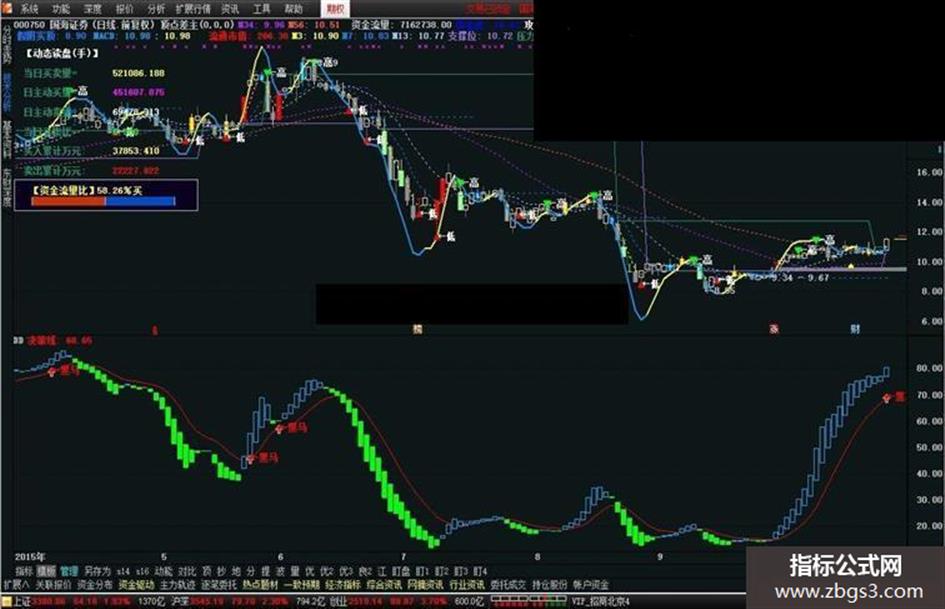This screenshot has width=945, height=609.
Task: Select the 技术分析 sidebar item
Action: coord(7,93)
